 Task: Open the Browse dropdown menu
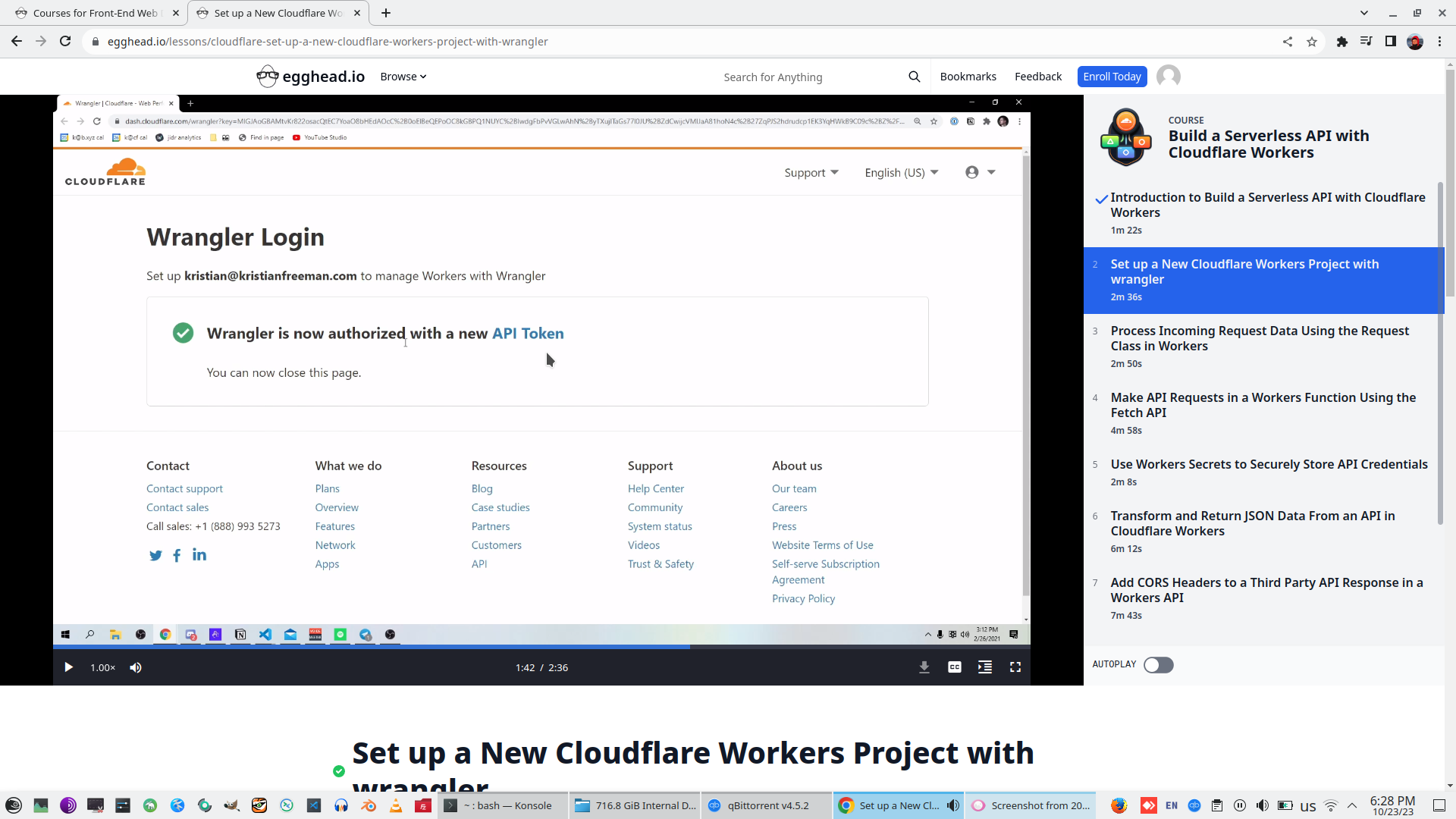[403, 77]
